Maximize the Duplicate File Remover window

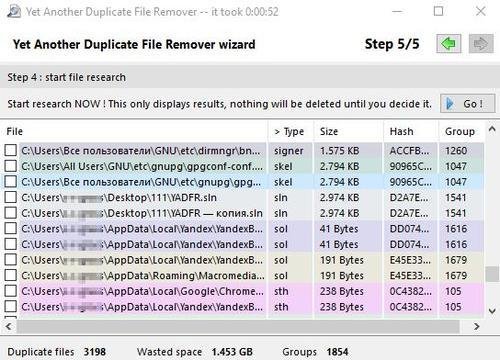439,12
